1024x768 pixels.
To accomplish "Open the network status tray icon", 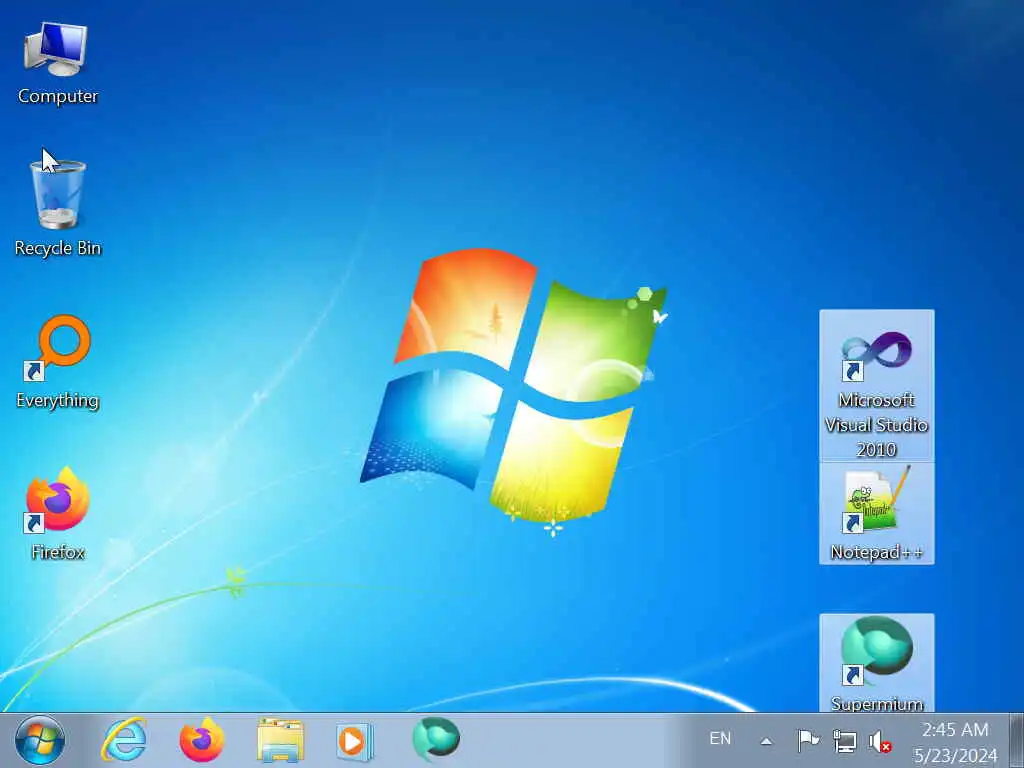I will coord(844,741).
